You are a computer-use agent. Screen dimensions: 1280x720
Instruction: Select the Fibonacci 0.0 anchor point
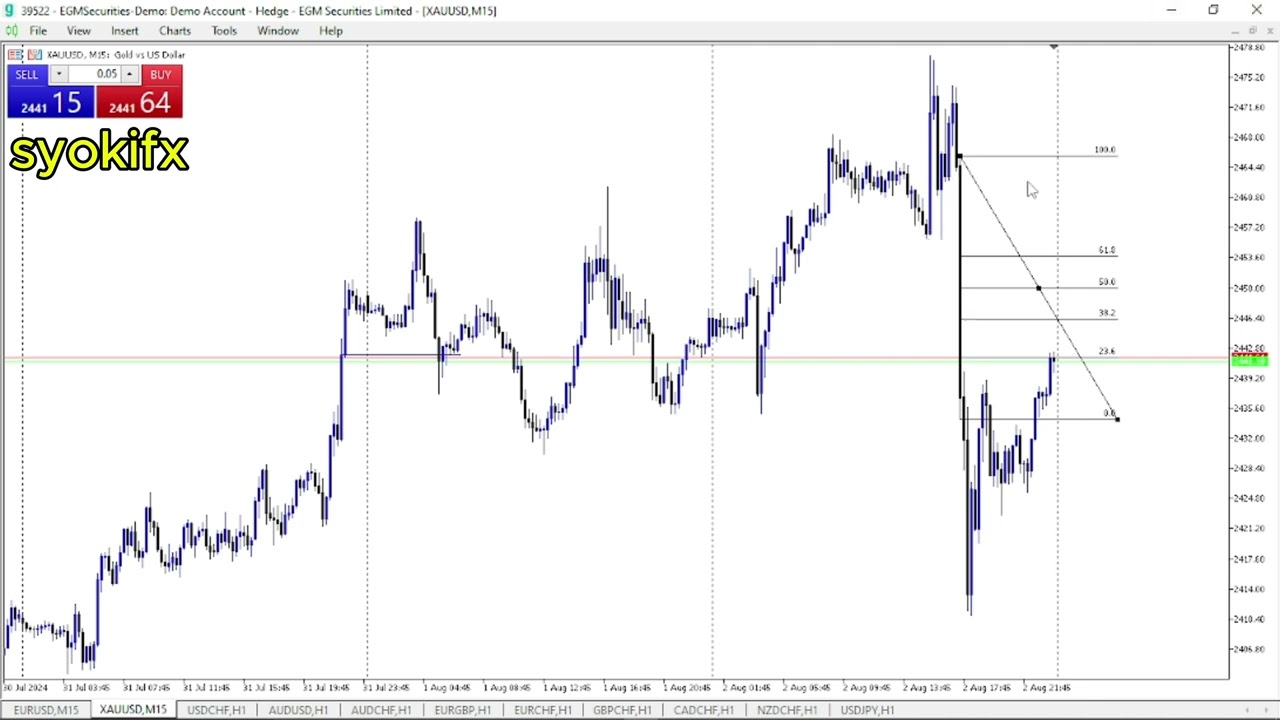point(1117,419)
